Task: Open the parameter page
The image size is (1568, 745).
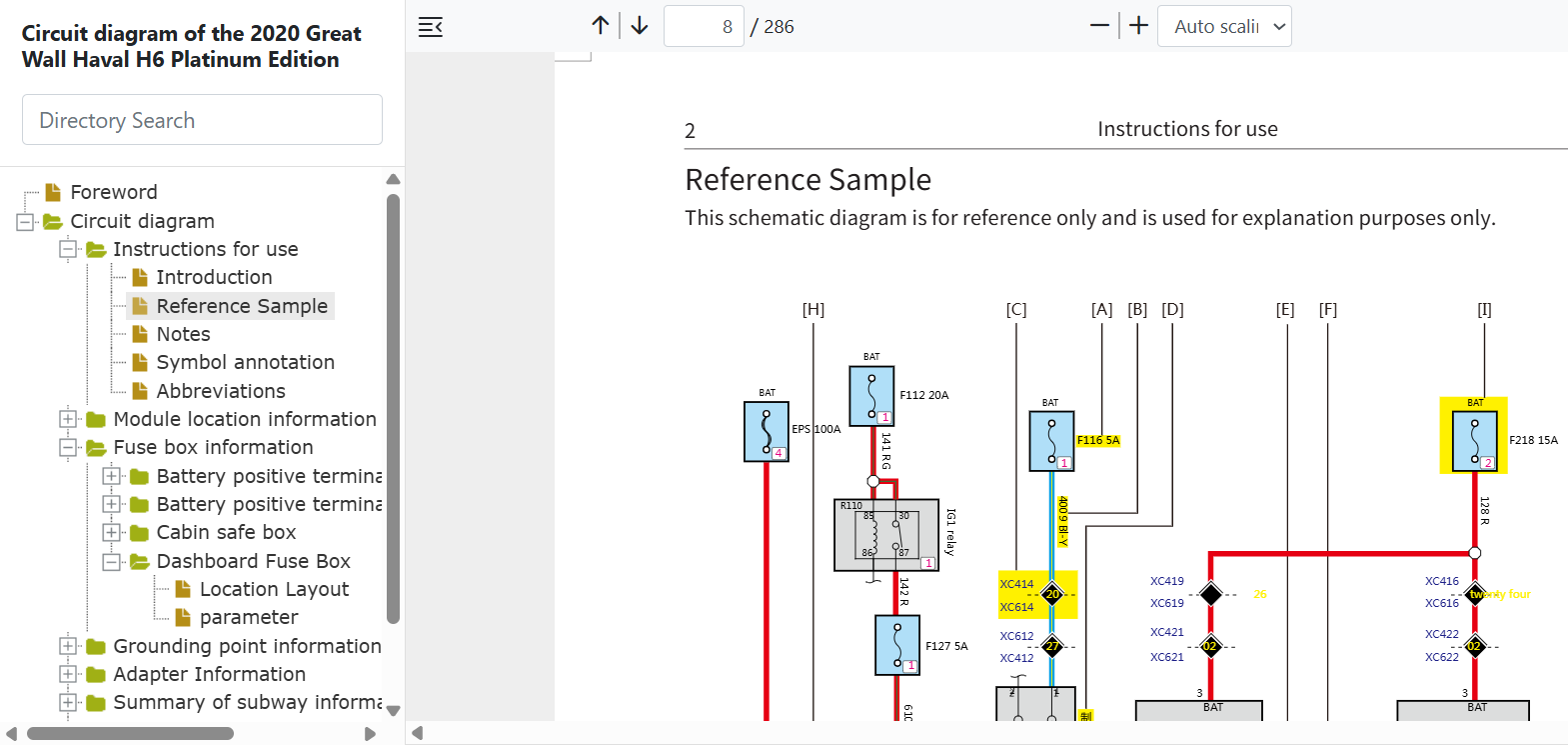Action: pos(249,617)
